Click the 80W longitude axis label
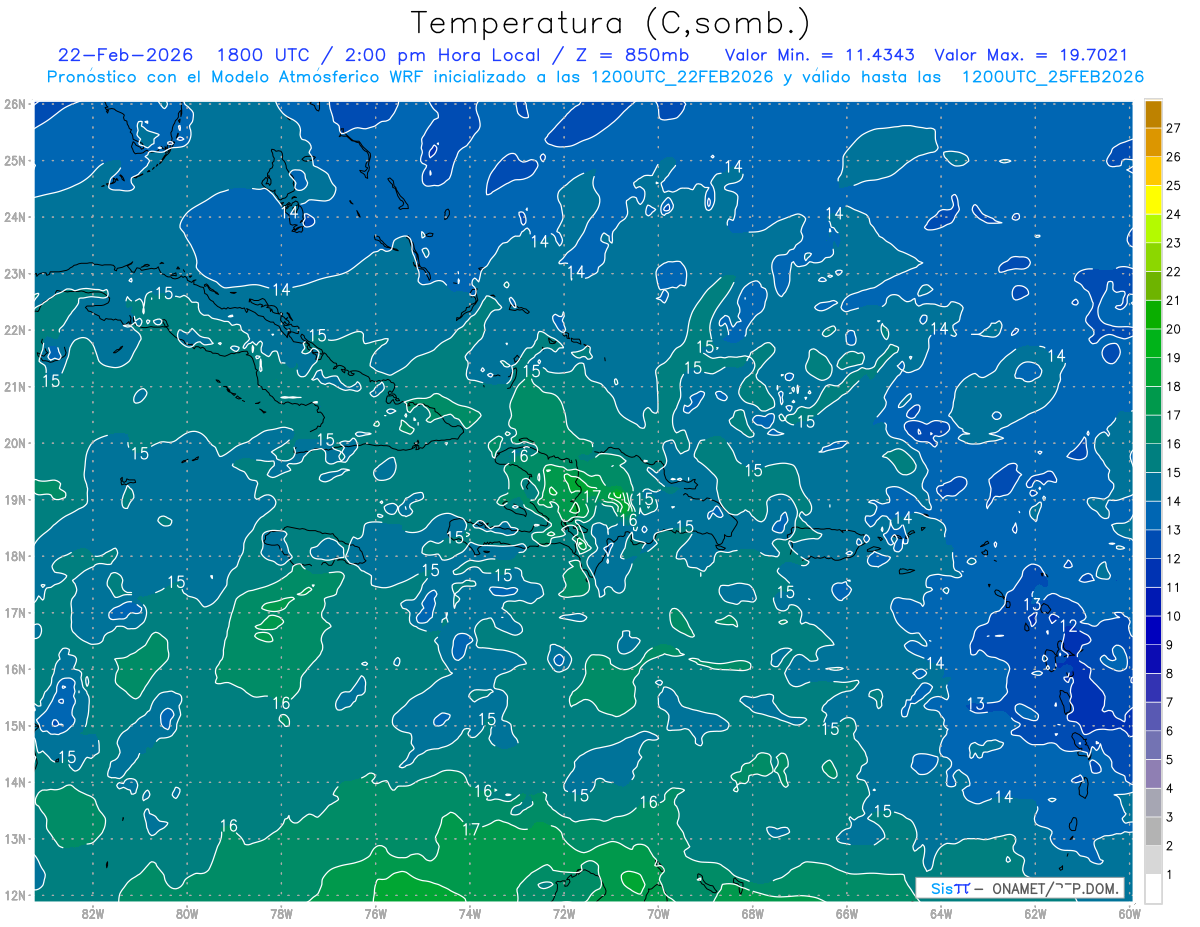The width and height of the screenshot is (1200, 927). tap(186, 912)
